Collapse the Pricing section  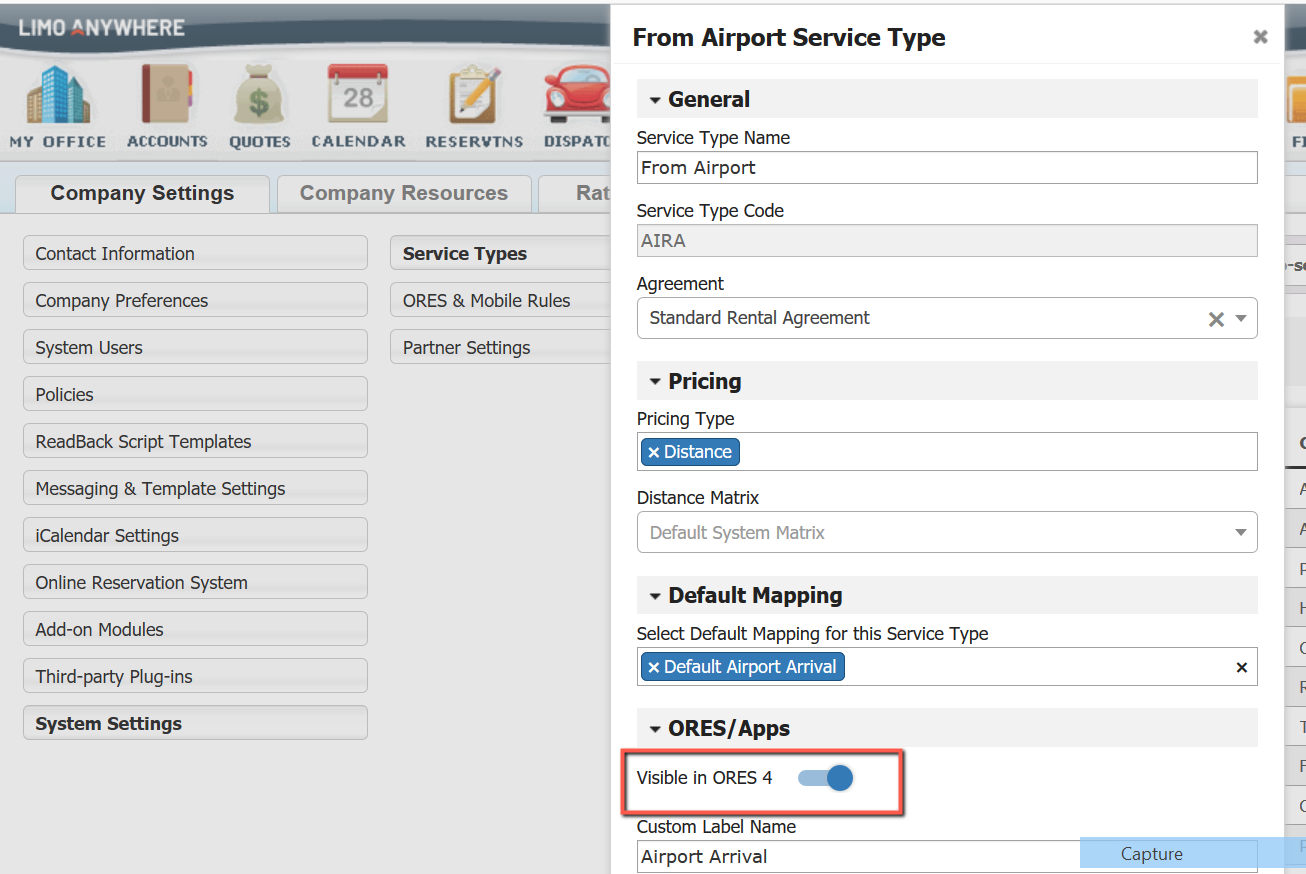pyautogui.click(x=657, y=381)
